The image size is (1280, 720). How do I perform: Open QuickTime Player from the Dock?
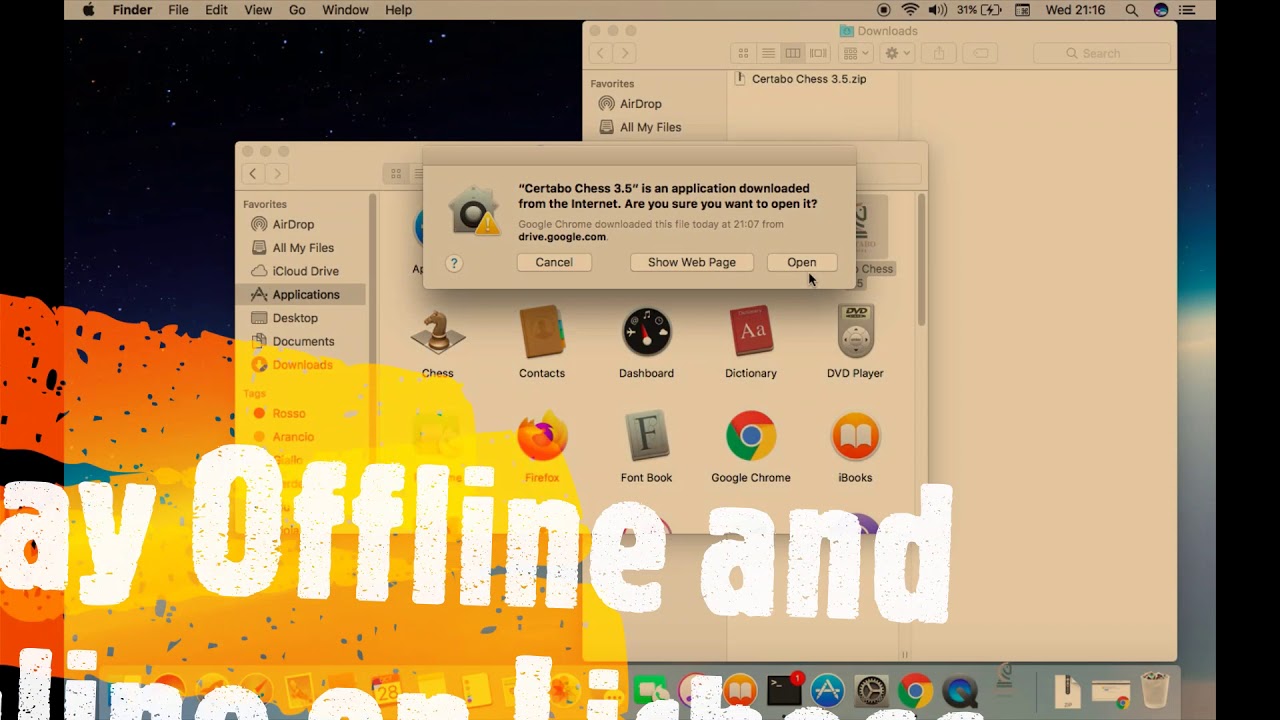959,690
